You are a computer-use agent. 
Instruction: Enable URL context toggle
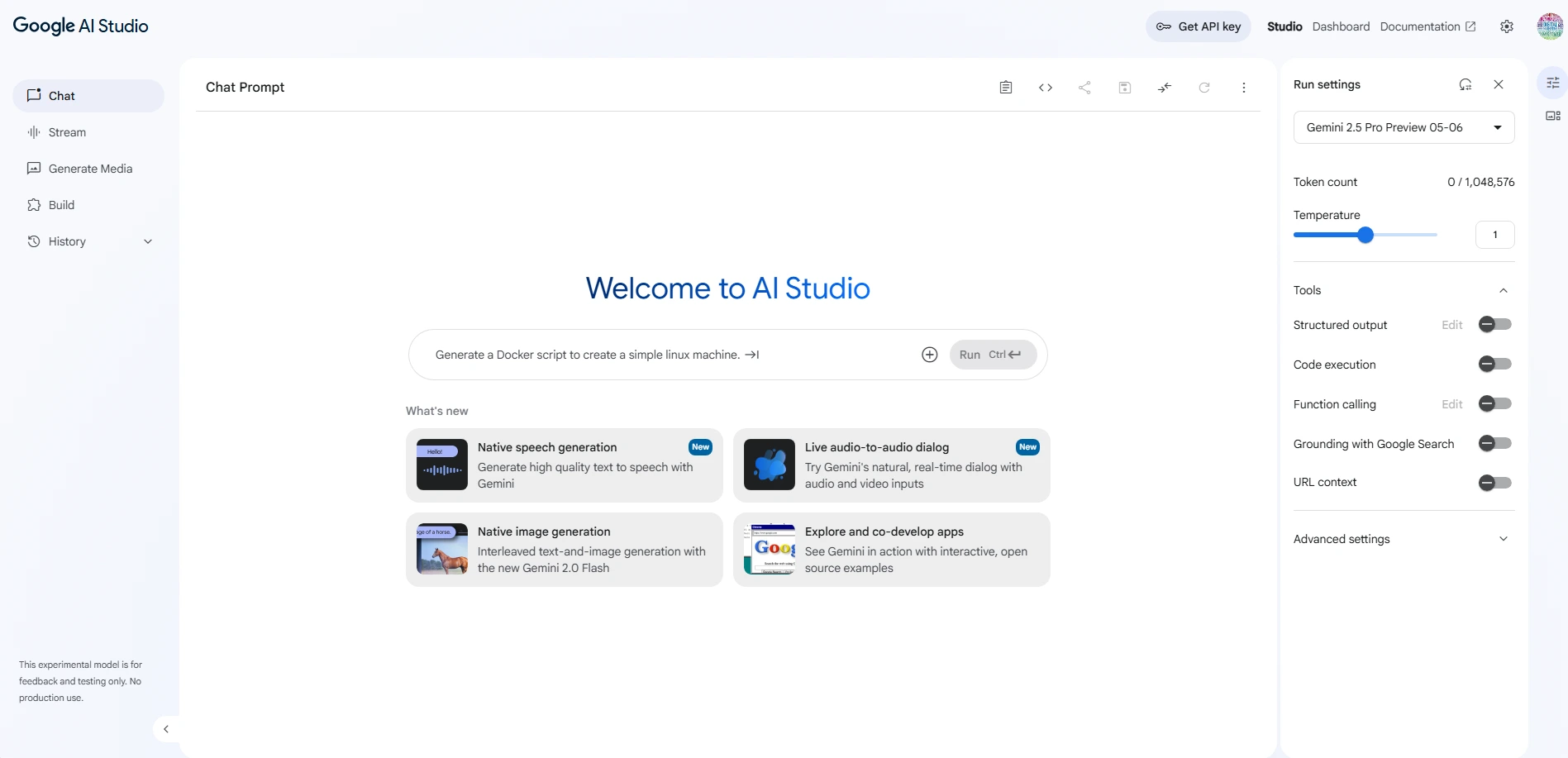click(x=1494, y=483)
